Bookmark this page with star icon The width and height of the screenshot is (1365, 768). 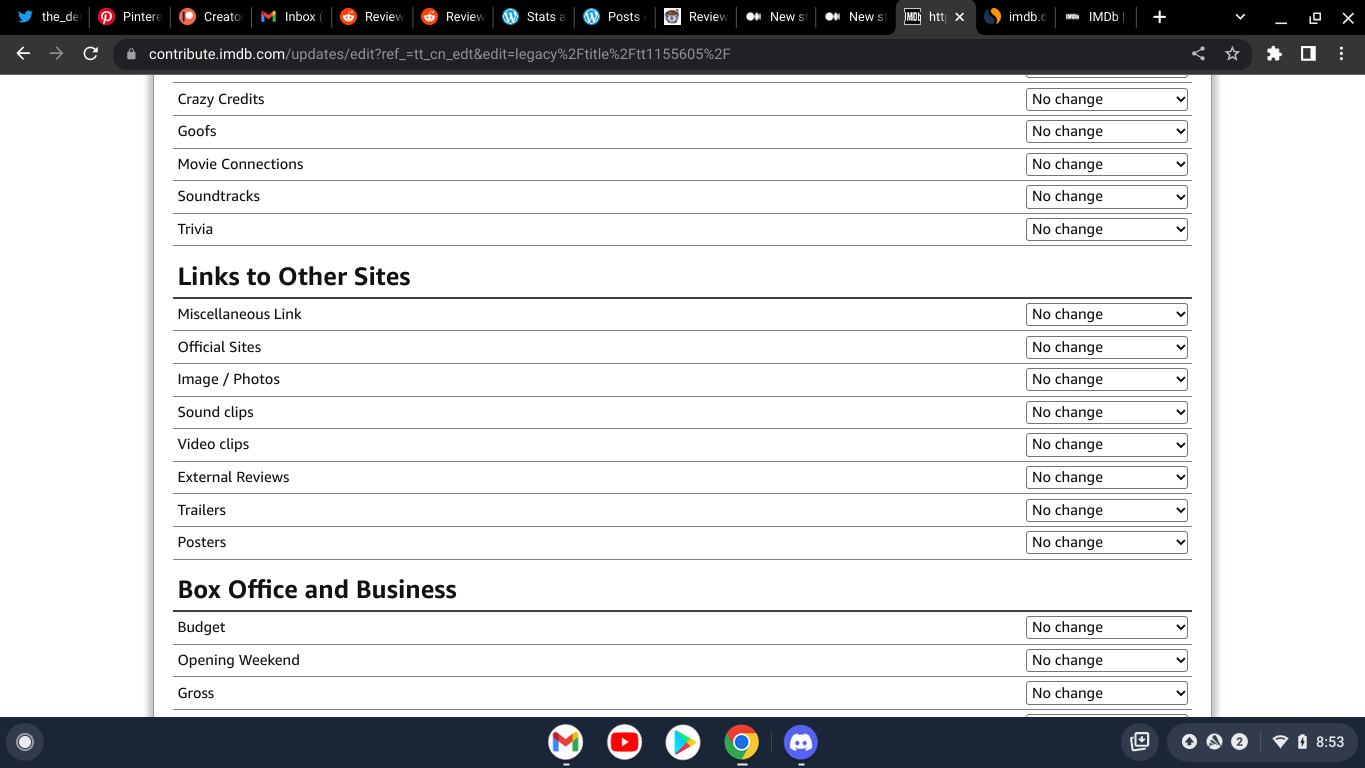point(1232,54)
